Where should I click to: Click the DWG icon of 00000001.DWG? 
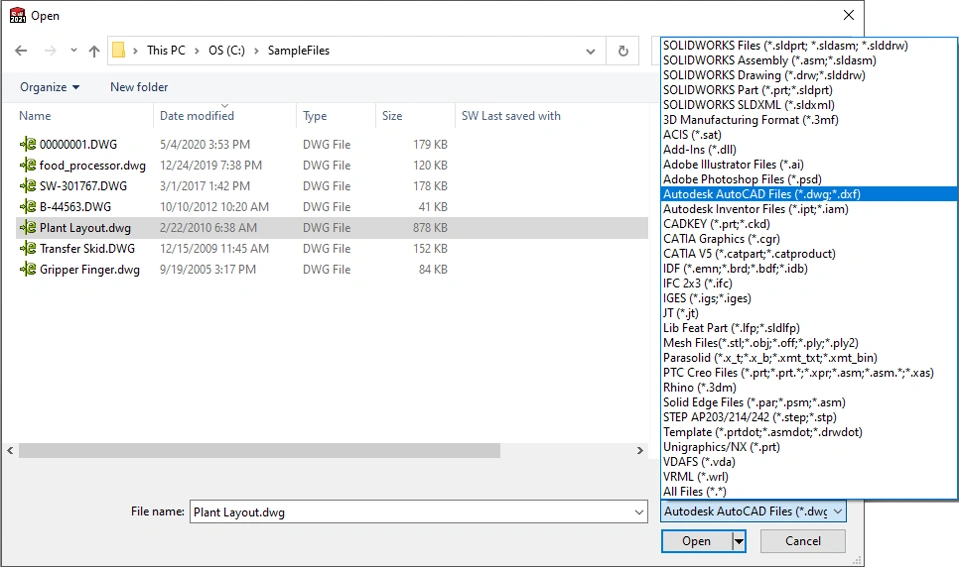28,145
